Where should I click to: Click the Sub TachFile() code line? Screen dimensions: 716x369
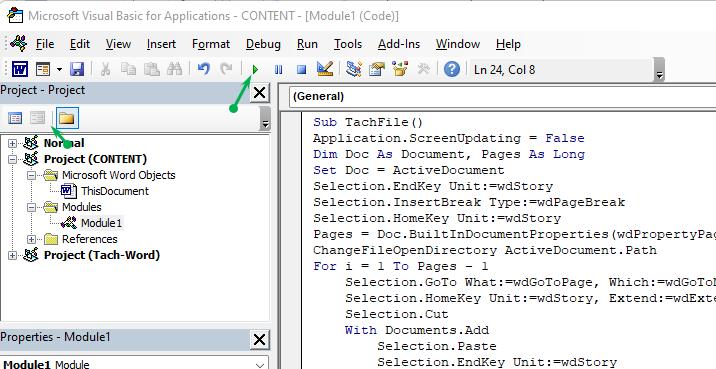click(x=368, y=122)
